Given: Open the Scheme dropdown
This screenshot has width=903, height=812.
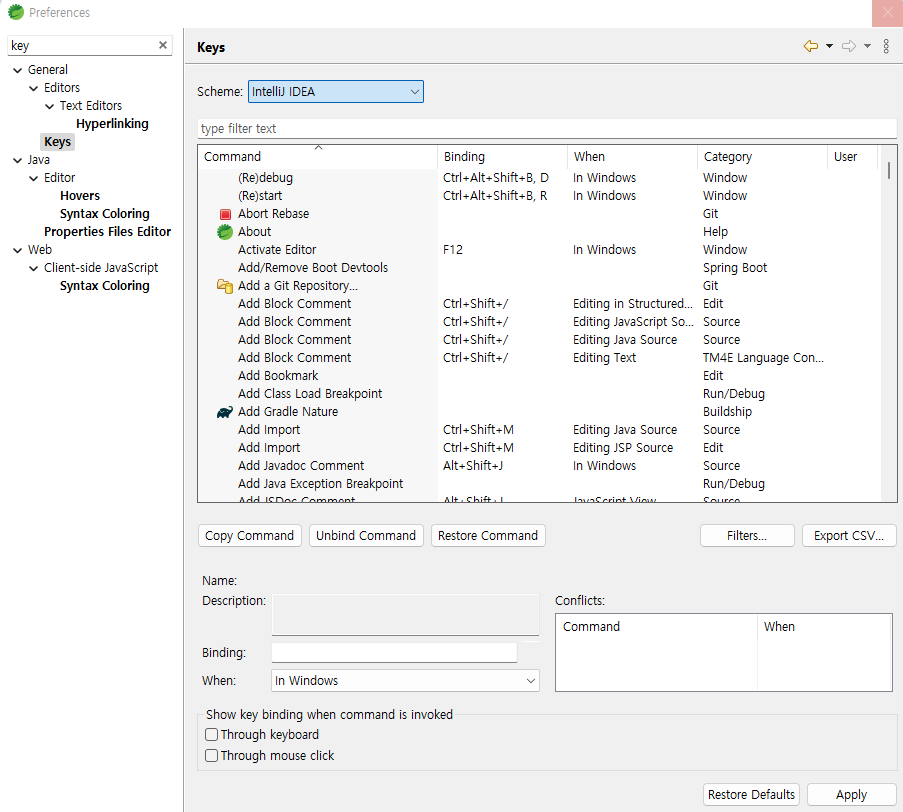Looking at the screenshot, I should [x=336, y=92].
